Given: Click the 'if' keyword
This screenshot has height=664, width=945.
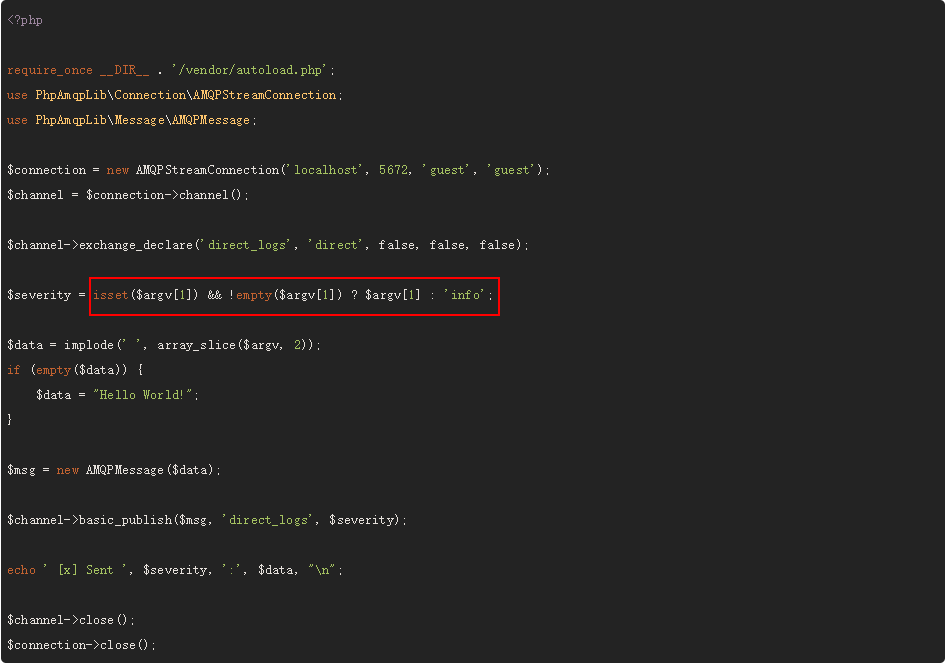Looking at the screenshot, I should point(14,370).
